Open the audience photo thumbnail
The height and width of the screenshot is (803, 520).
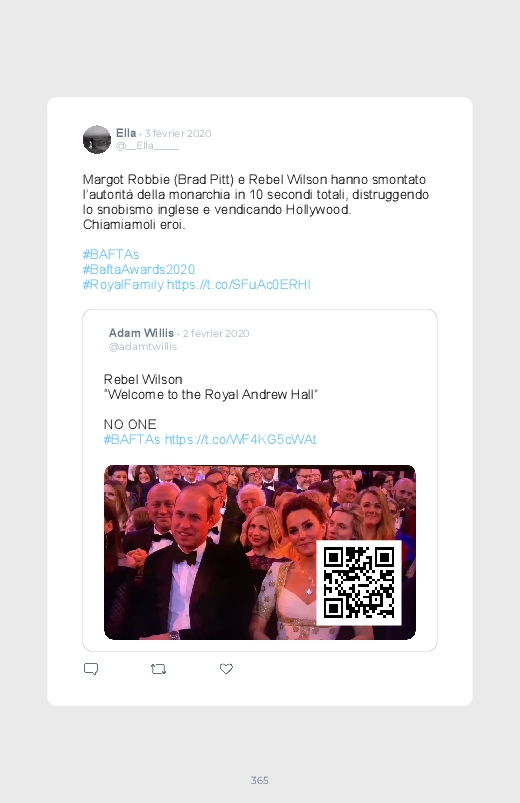click(260, 553)
